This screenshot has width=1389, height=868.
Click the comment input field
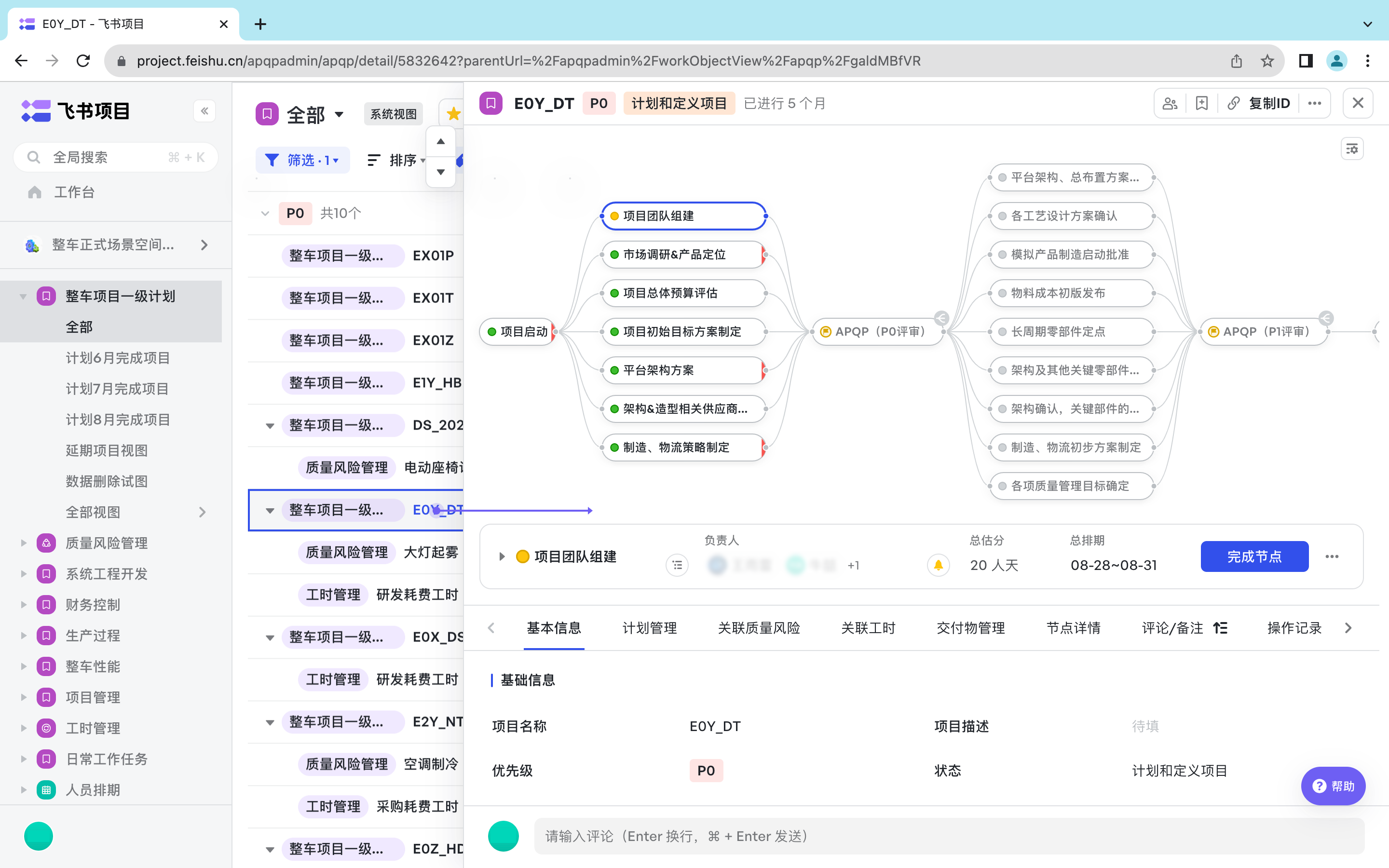click(947, 836)
